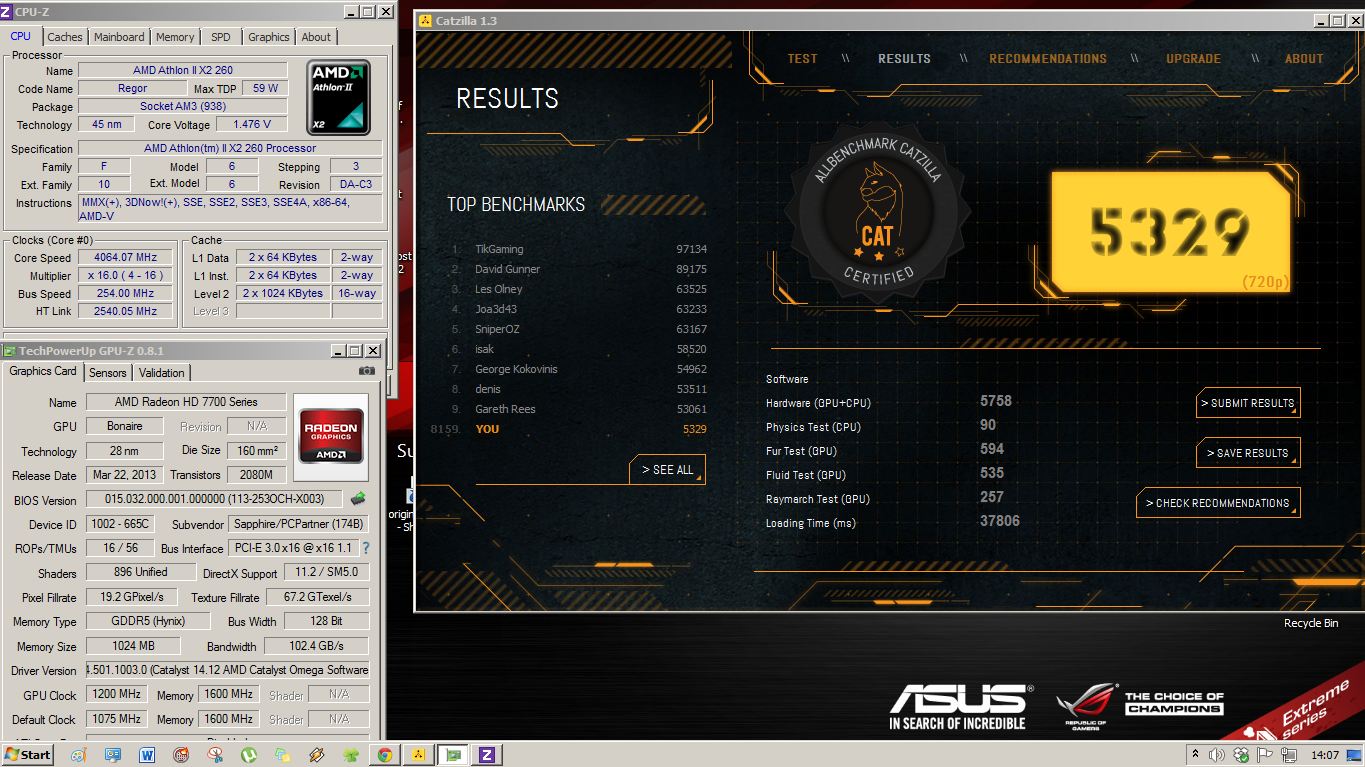Click the Driver Version field in GPU-Z

pyautogui.click(x=227, y=670)
